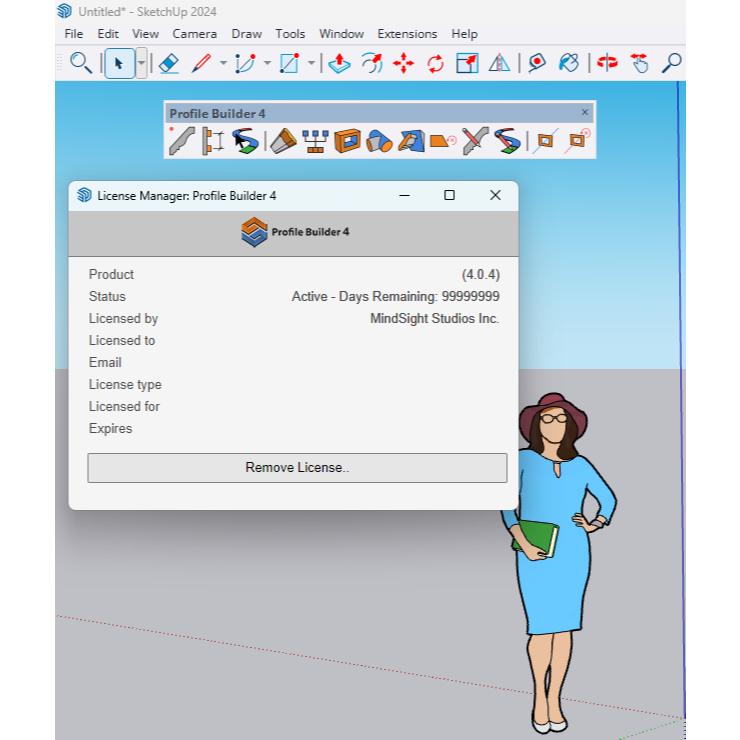Open the Camera menu
Screen dimensions: 740x740
pos(194,34)
